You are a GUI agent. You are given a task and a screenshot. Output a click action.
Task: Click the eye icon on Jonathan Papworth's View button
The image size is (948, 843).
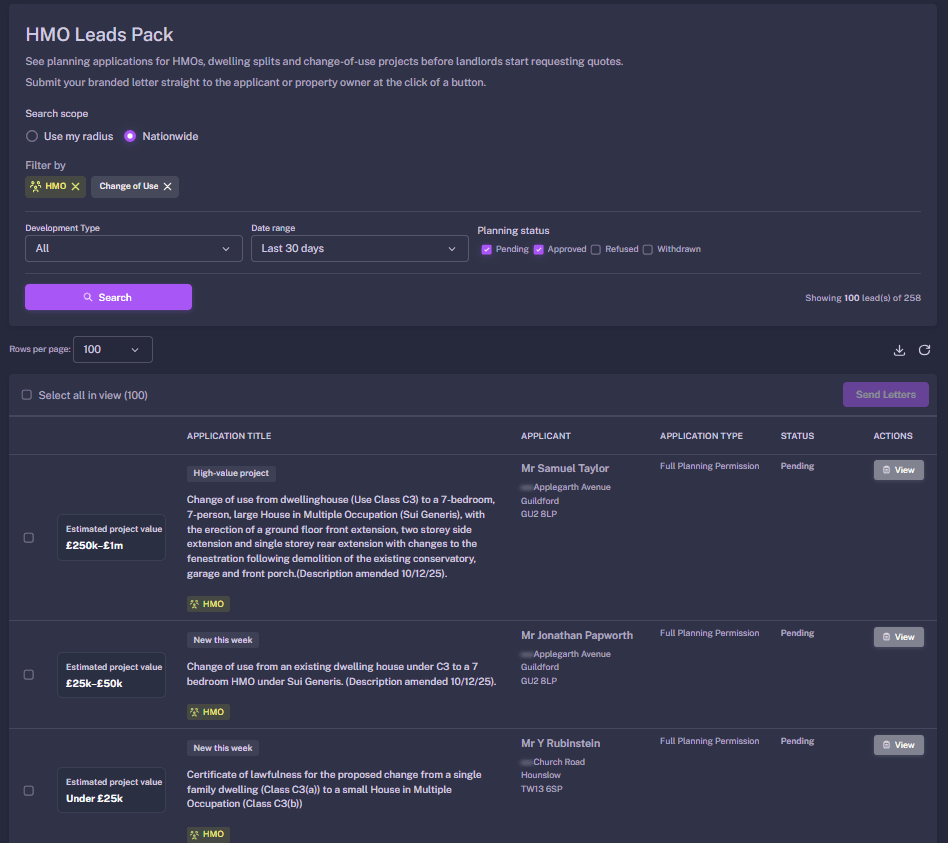(x=885, y=636)
